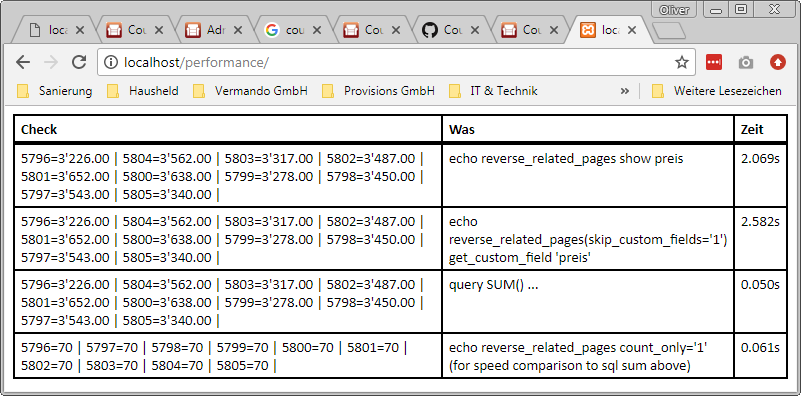Close the GitHub tab
The width and height of the screenshot is (801, 396).
pos(474,30)
